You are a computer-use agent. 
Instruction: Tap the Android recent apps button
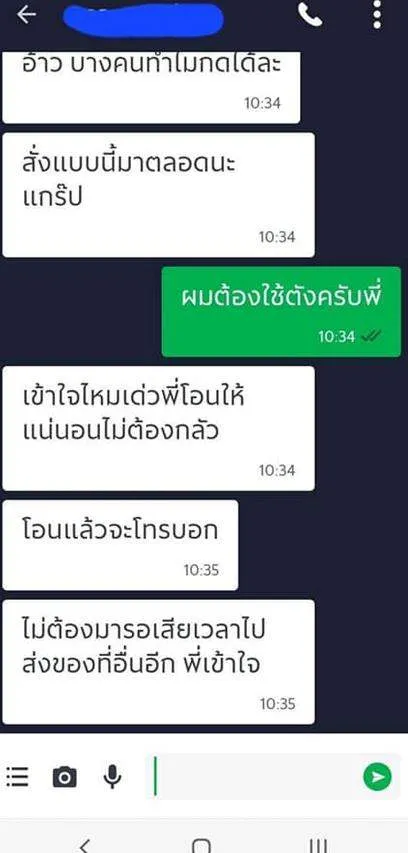319,845
